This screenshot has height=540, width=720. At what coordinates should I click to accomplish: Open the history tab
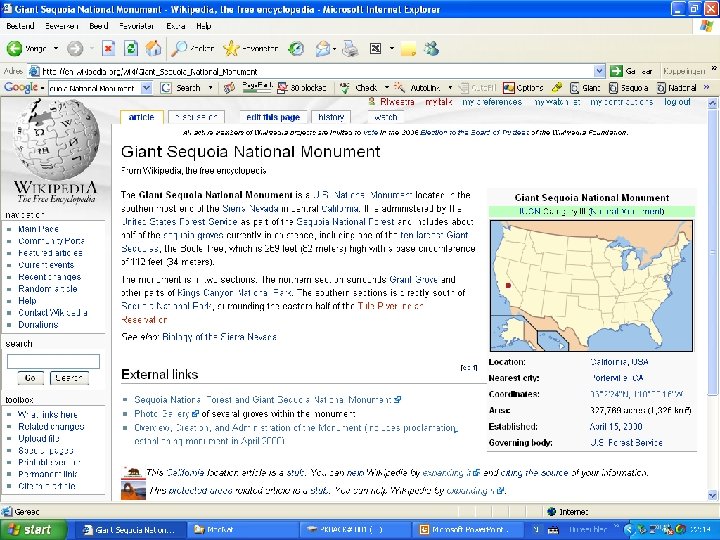[331, 118]
